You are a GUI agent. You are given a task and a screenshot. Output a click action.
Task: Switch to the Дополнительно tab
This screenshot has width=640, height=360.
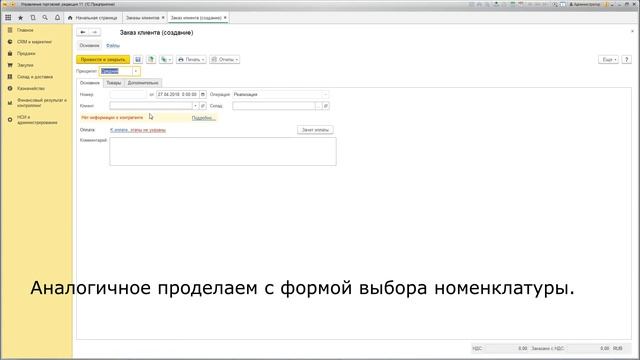click(x=143, y=83)
